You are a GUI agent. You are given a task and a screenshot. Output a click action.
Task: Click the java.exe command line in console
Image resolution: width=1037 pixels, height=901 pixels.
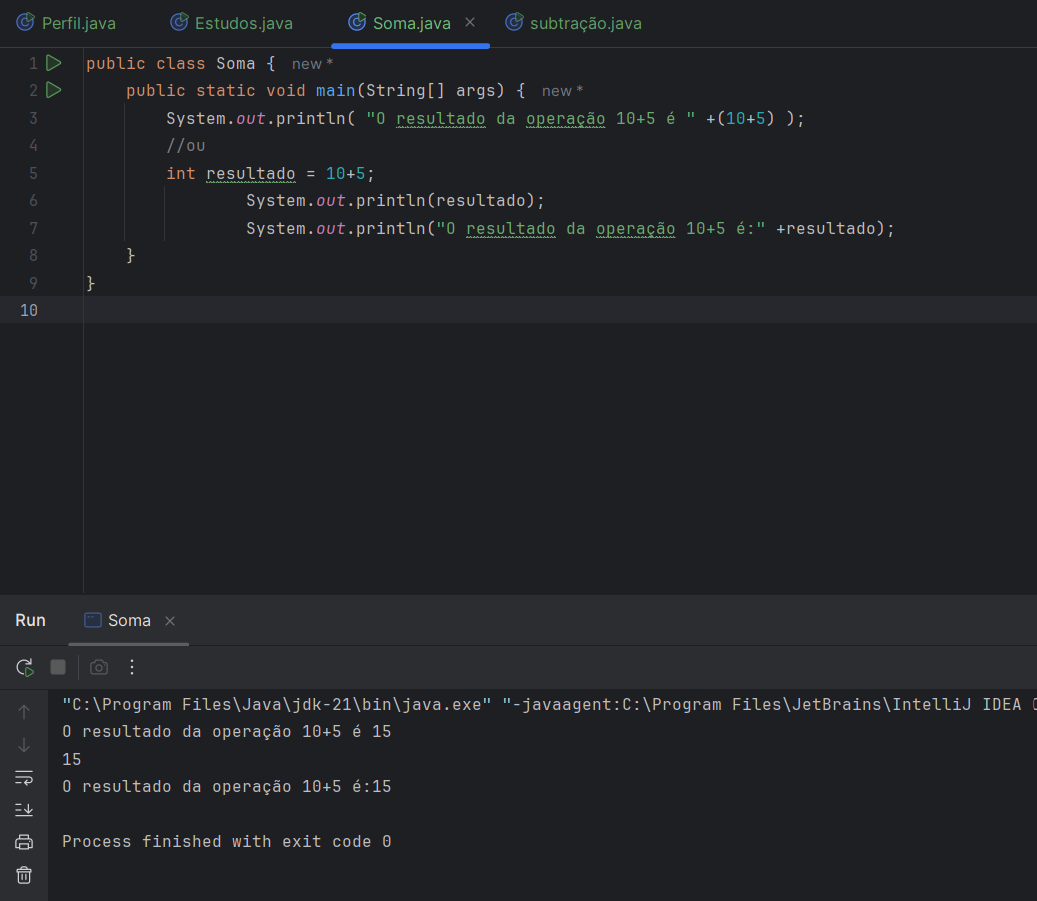549,705
